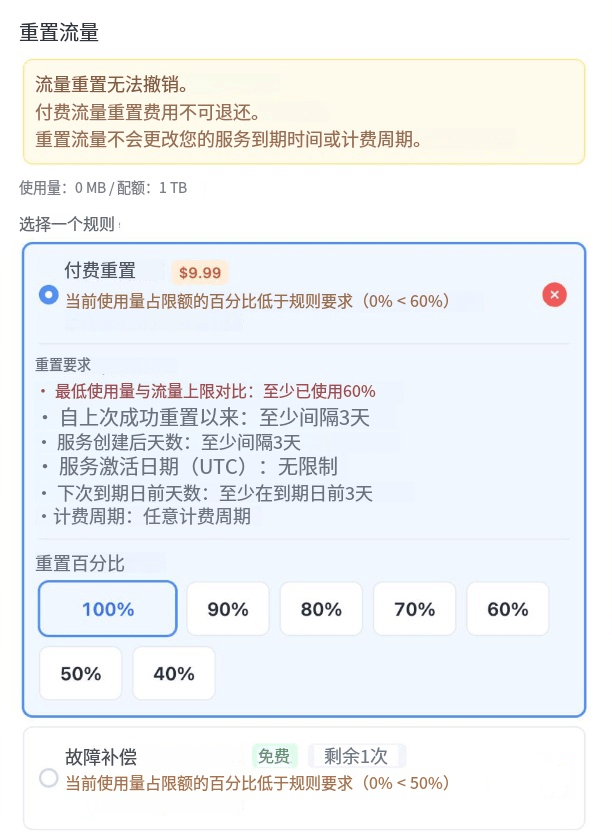Choose the 50% reset percentage option
Image resolution: width=612 pixels, height=838 pixels.
click(x=80, y=673)
